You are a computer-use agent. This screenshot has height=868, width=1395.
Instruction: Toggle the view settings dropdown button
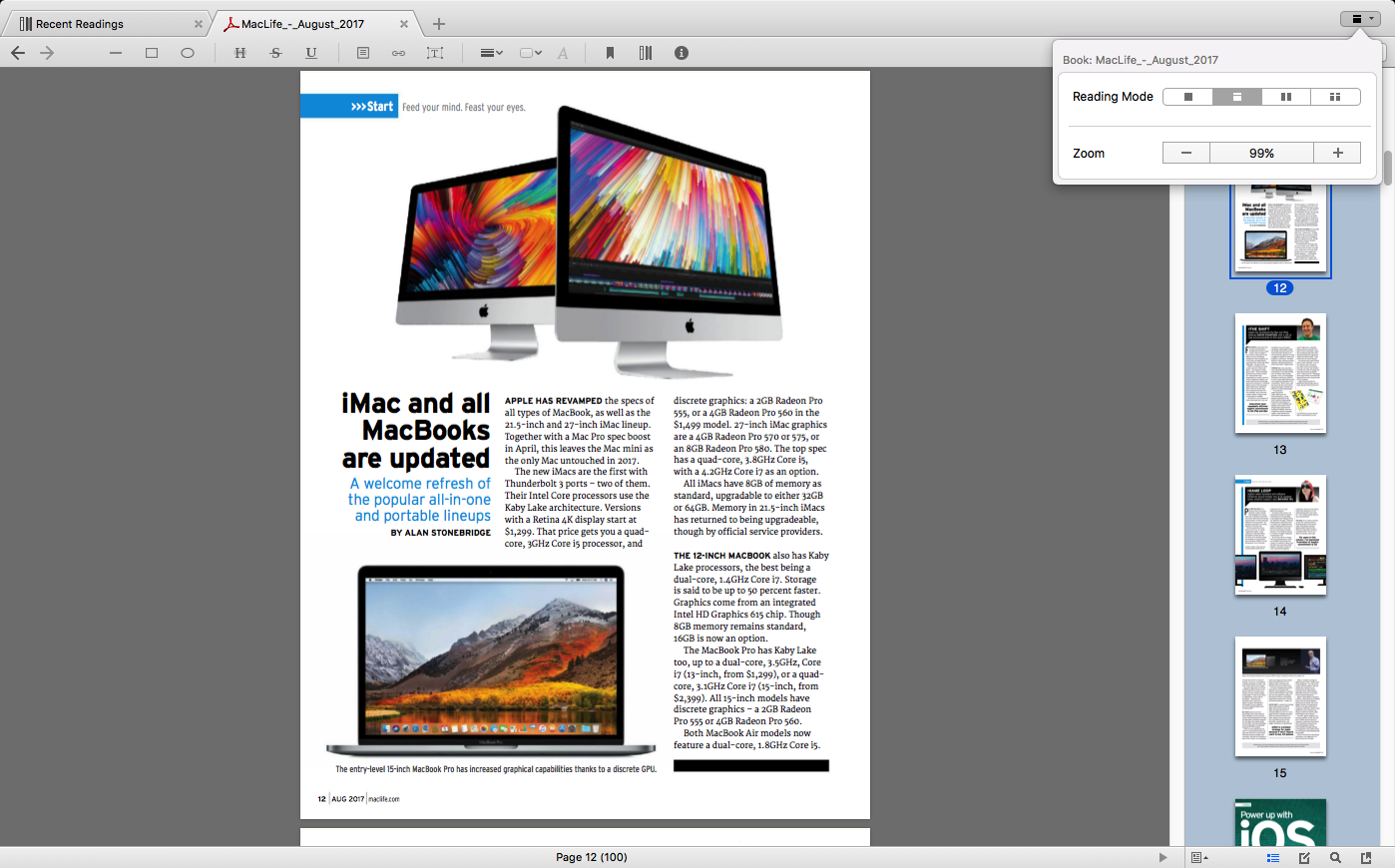pyautogui.click(x=1361, y=19)
